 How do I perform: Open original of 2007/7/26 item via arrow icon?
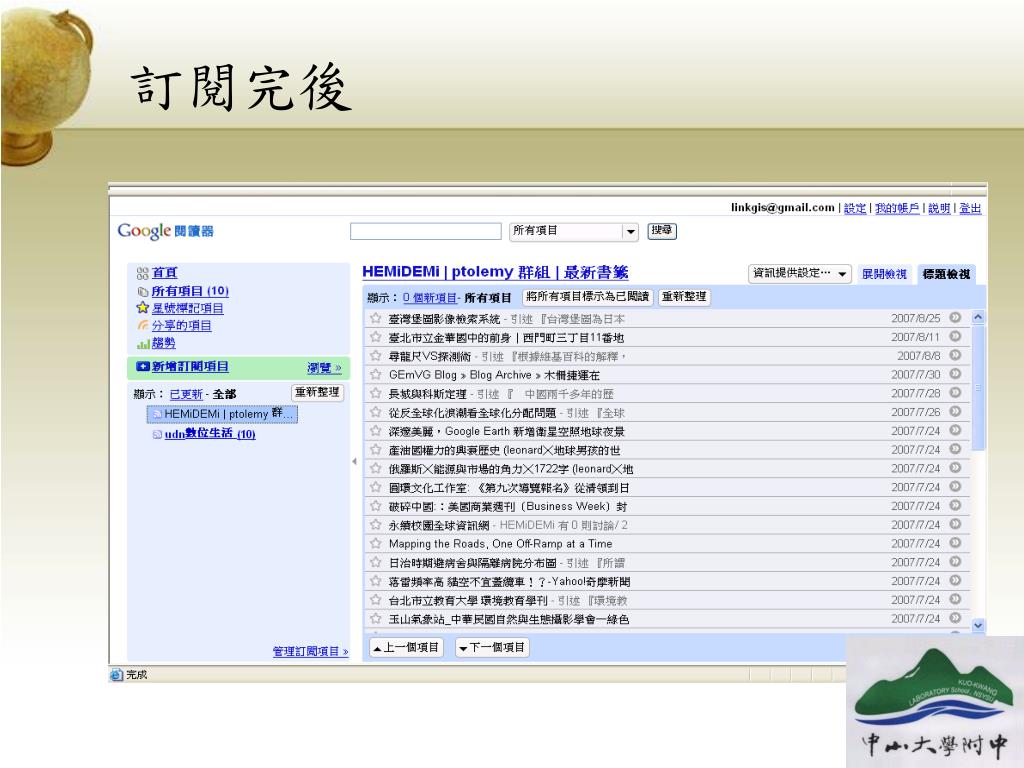coord(955,411)
